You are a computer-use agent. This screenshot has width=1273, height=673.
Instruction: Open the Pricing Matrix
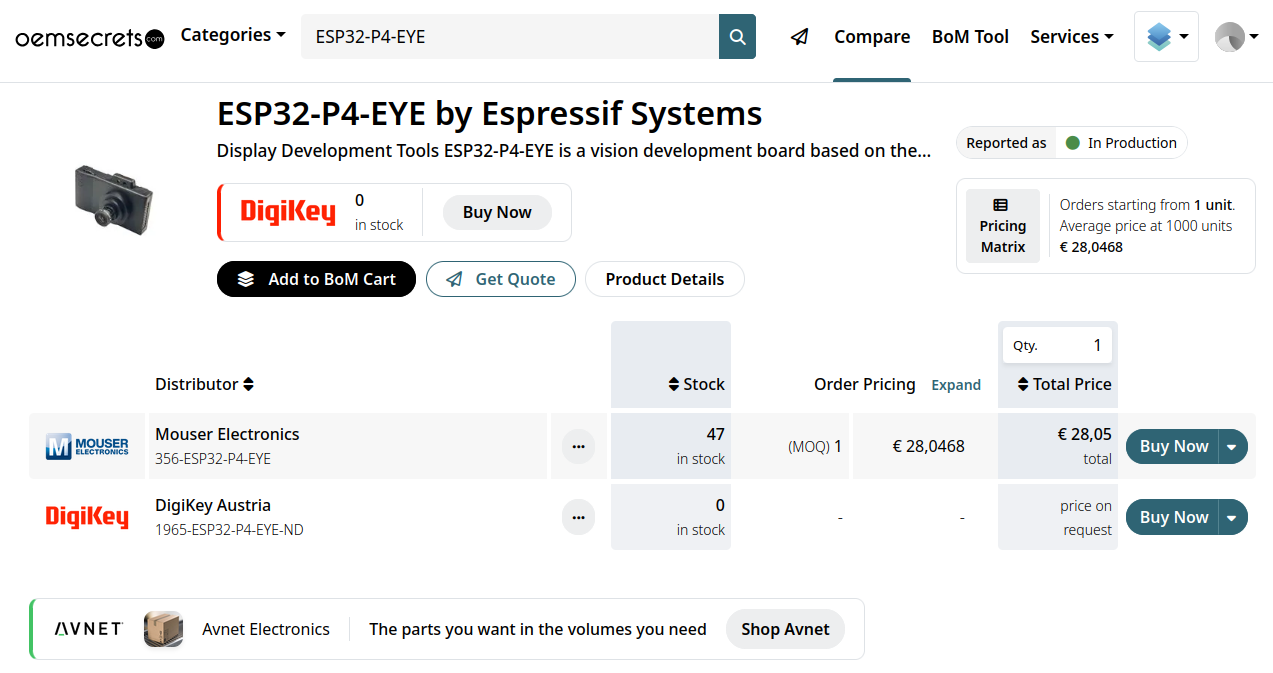click(x=1003, y=226)
